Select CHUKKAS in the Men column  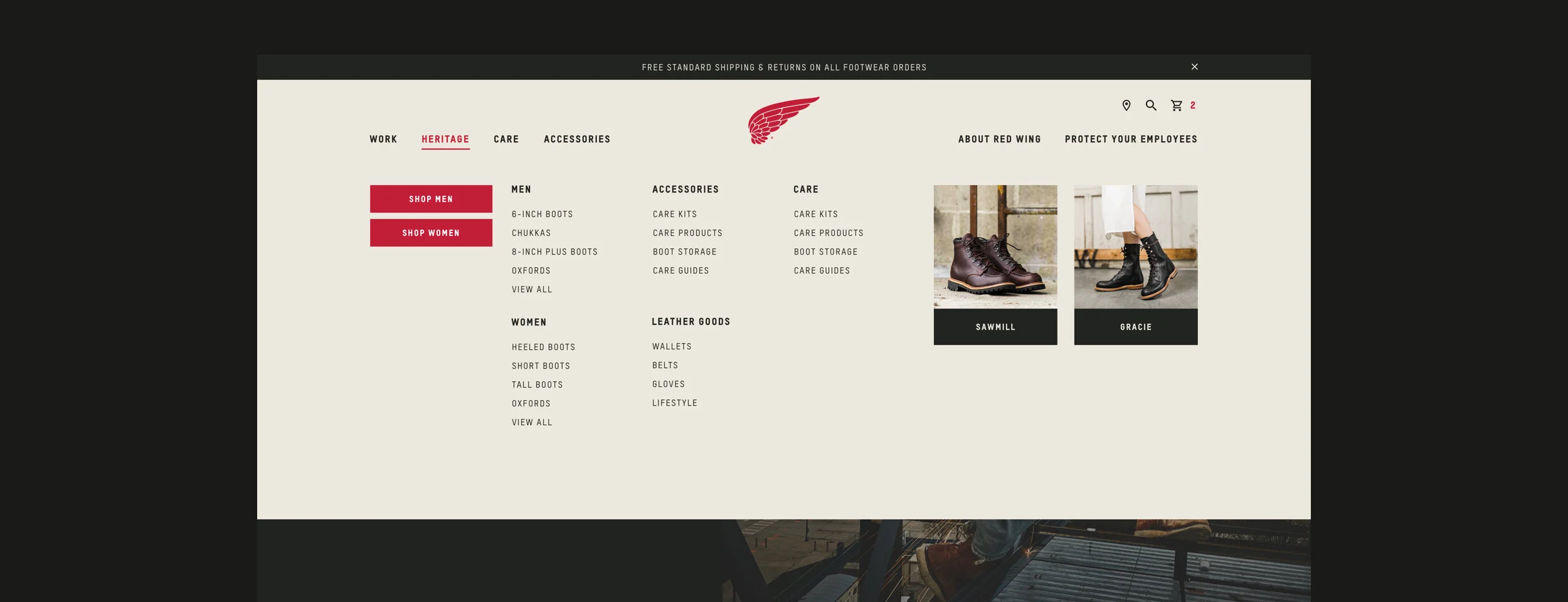click(x=531, y=233)
